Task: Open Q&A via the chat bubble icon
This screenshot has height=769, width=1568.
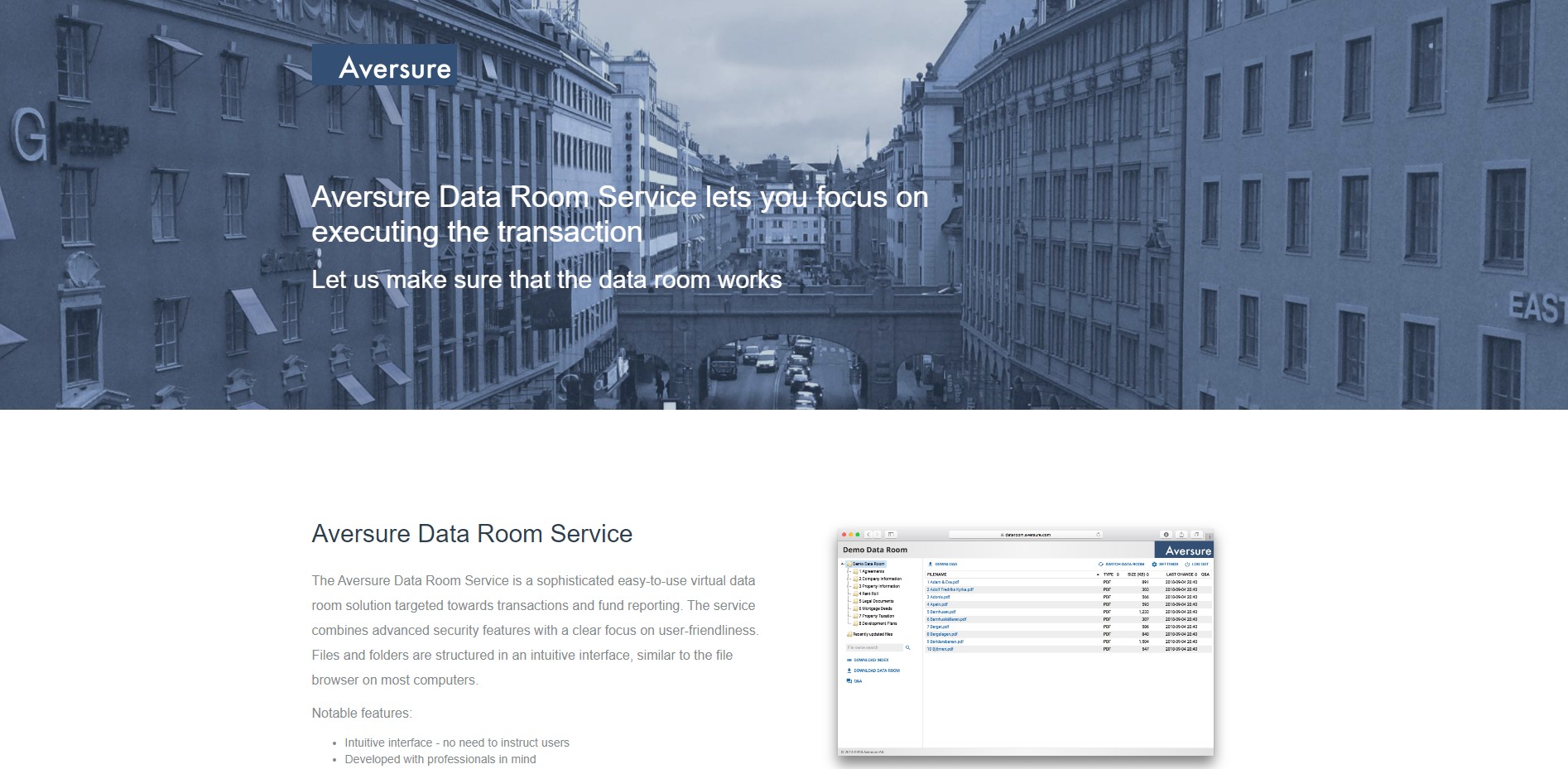Action: point(849,681)
